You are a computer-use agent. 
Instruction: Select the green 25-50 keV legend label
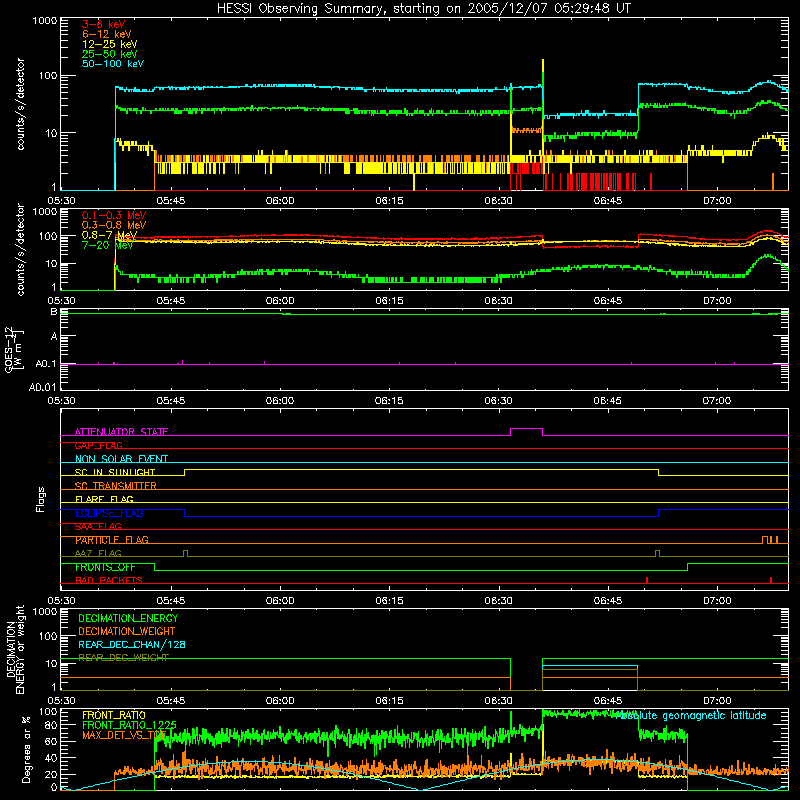(110, 54)
